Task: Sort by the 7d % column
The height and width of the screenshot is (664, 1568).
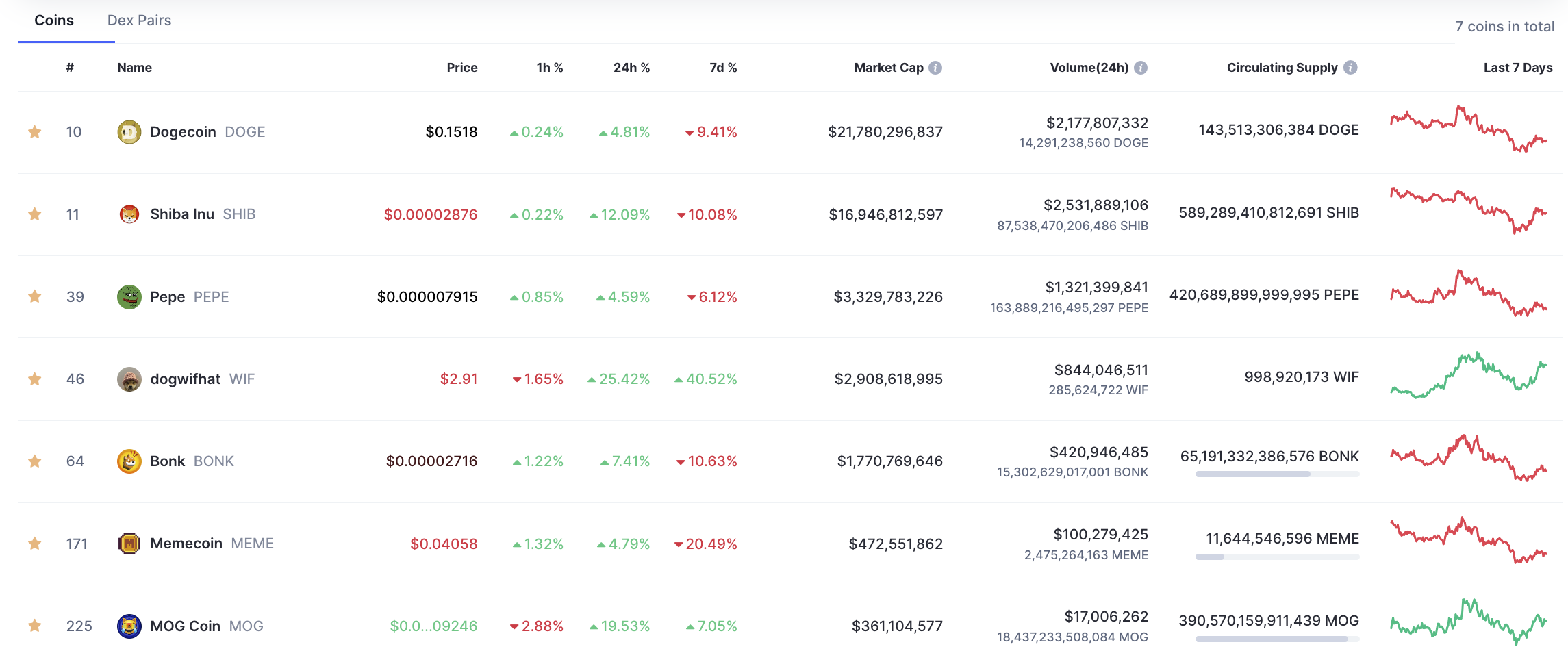Action: pyautogui.click(x=723, y=68)
